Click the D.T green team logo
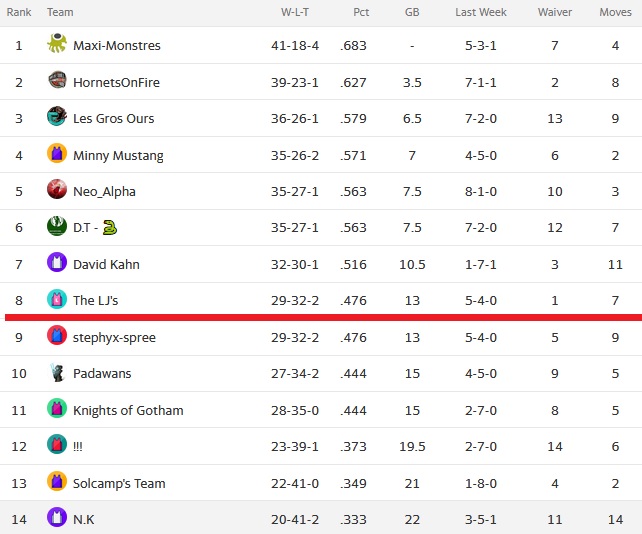 pyautogui.click(x=57, y=226)
